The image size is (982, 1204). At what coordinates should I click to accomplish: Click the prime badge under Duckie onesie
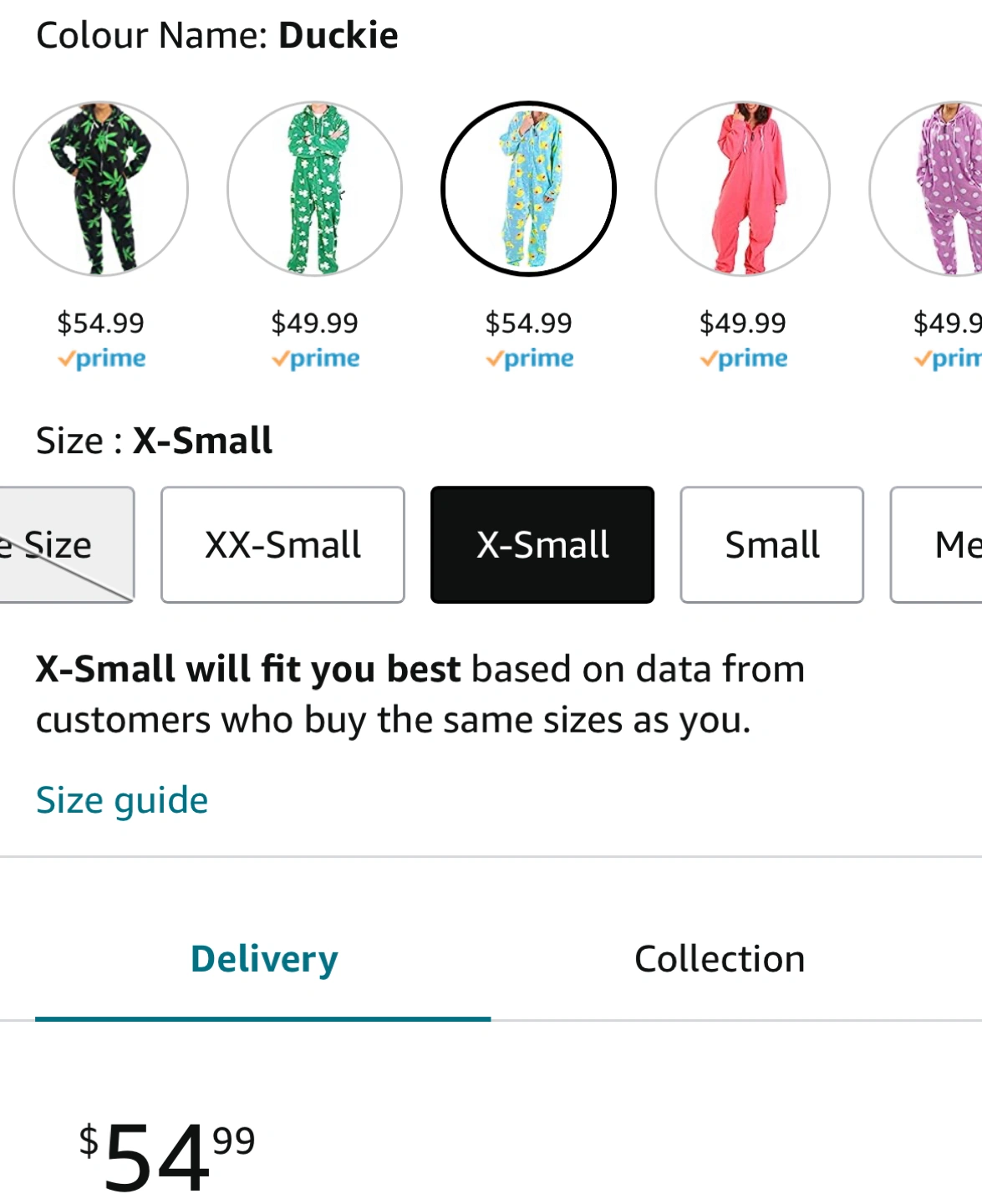tap(529, 359)
